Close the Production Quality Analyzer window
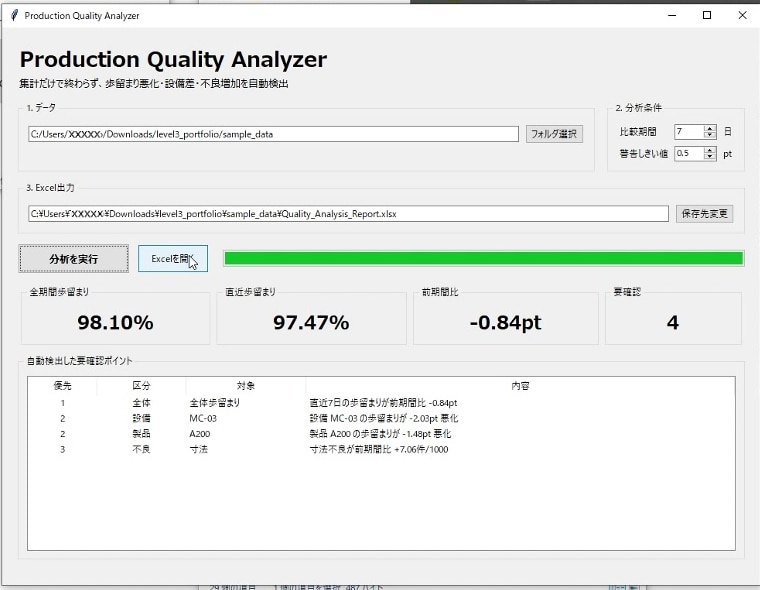Image resolution: width=760 pixels, height=590 pixels. pos(742,15)
